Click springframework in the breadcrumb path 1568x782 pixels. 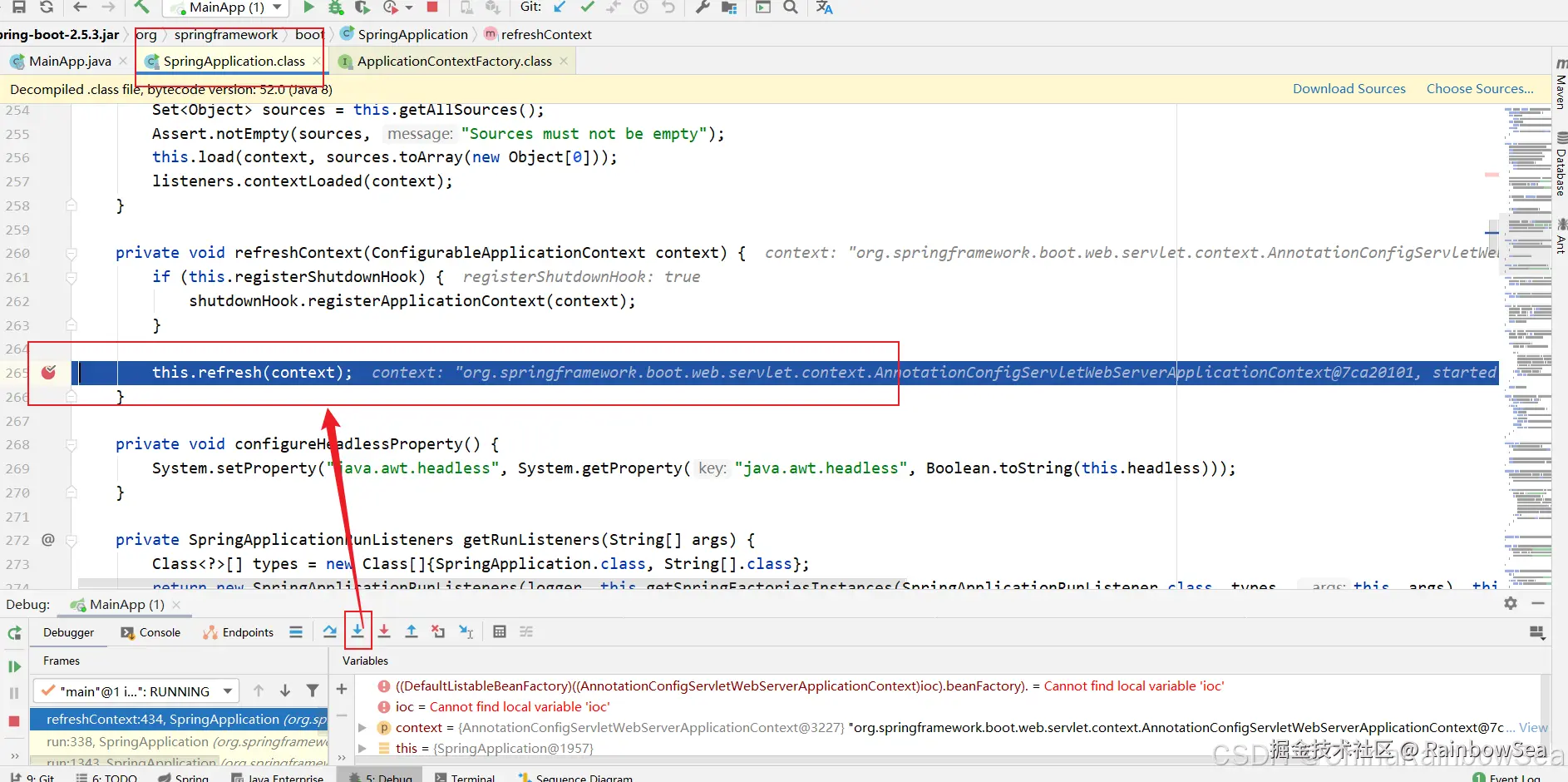[x=226, y=34]
